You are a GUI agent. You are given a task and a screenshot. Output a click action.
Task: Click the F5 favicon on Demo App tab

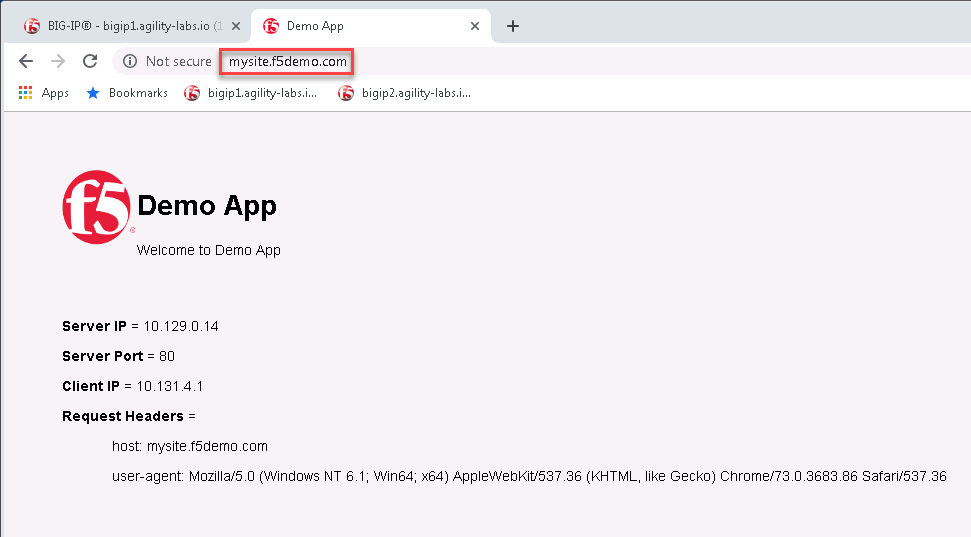[271, 26]
